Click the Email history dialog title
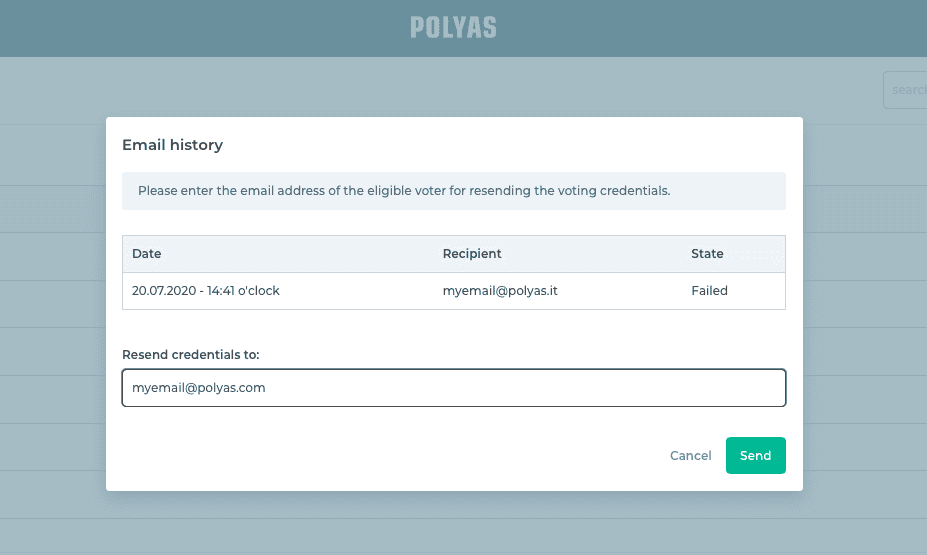Viewport: 927px width, 555px height. [x=172, y=145]
